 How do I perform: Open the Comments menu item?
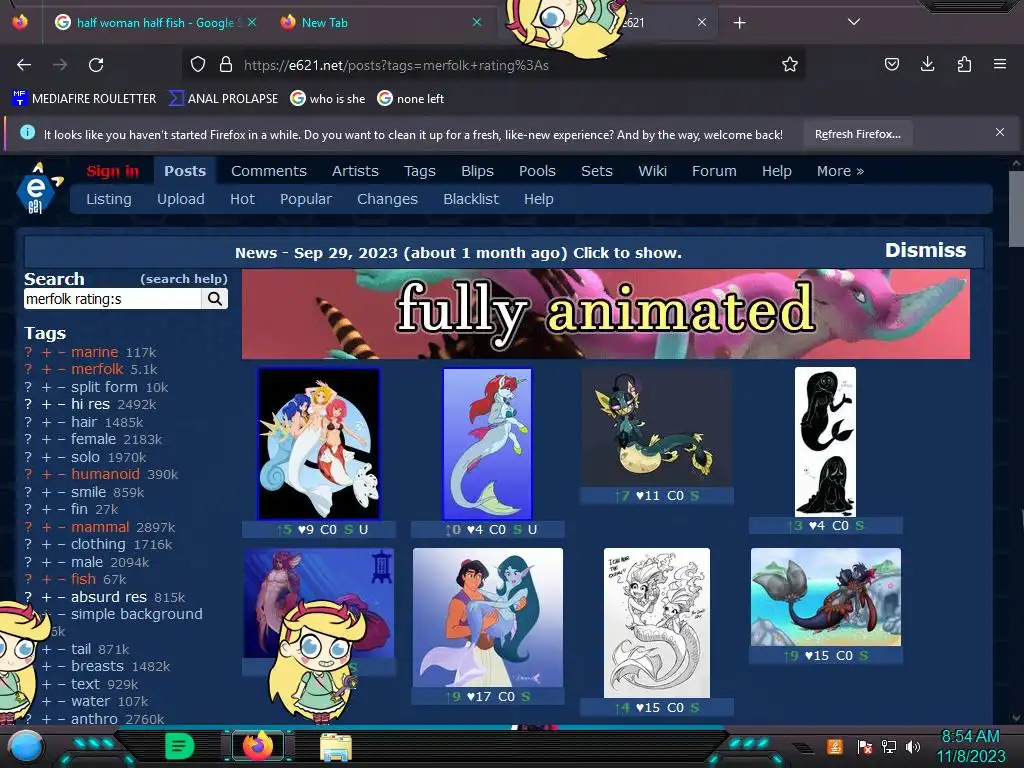[x=268, y=171]
